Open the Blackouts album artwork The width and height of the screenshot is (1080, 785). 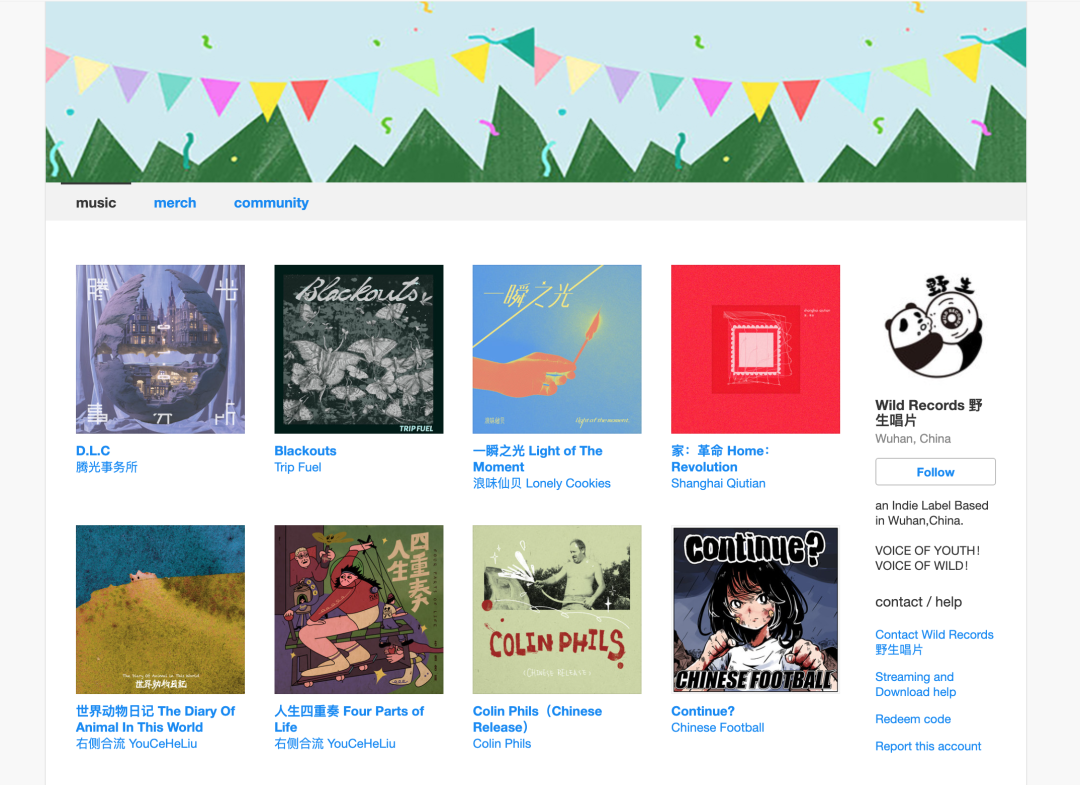pyautogui.click(x=359, y=349)
